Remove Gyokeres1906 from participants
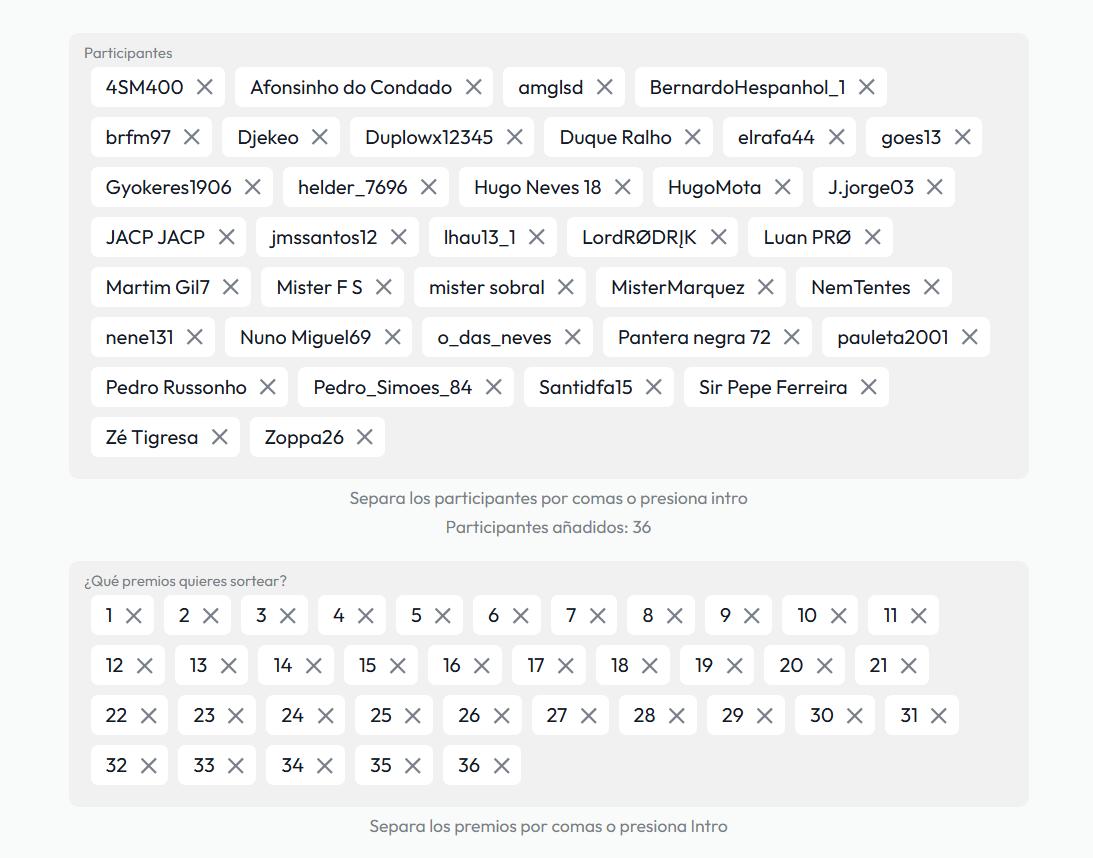The image size is (1093, 858). [252, 187]
